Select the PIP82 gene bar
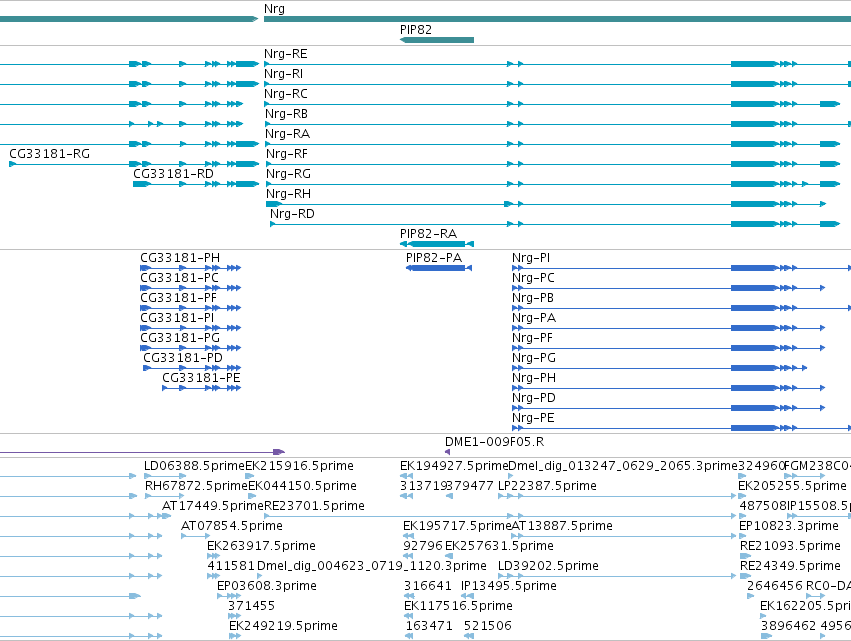The image size is (851, 641). [437, 40]
